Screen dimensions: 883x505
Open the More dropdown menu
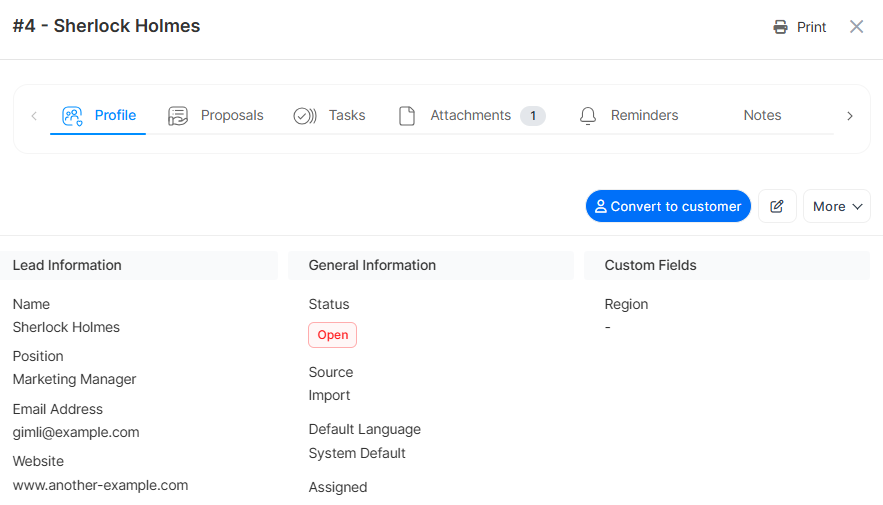pos(836,206)
